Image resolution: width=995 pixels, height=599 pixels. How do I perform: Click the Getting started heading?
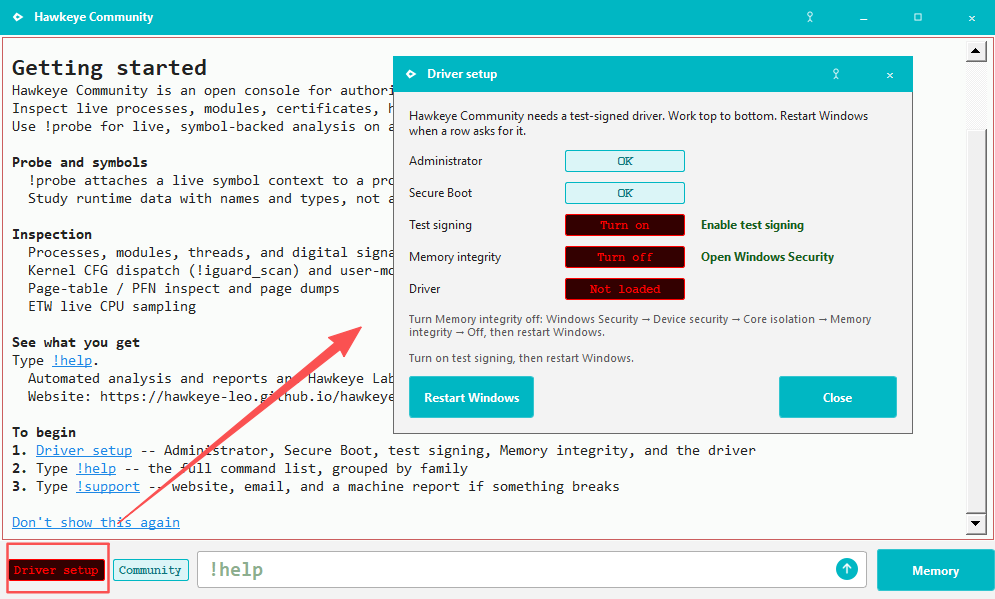(x=109, y=67)
